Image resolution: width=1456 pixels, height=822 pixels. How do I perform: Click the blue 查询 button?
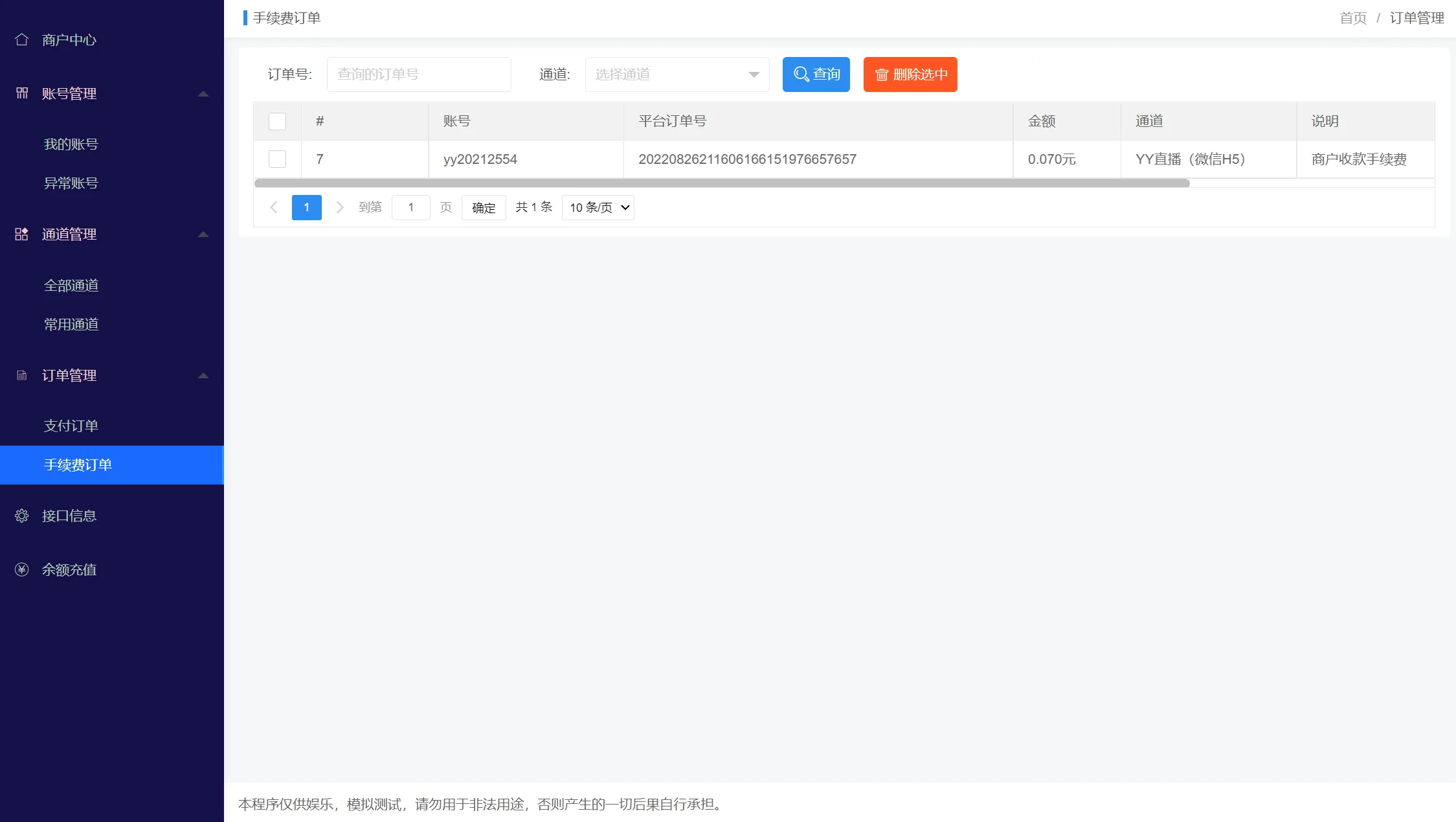click(816, 74)
